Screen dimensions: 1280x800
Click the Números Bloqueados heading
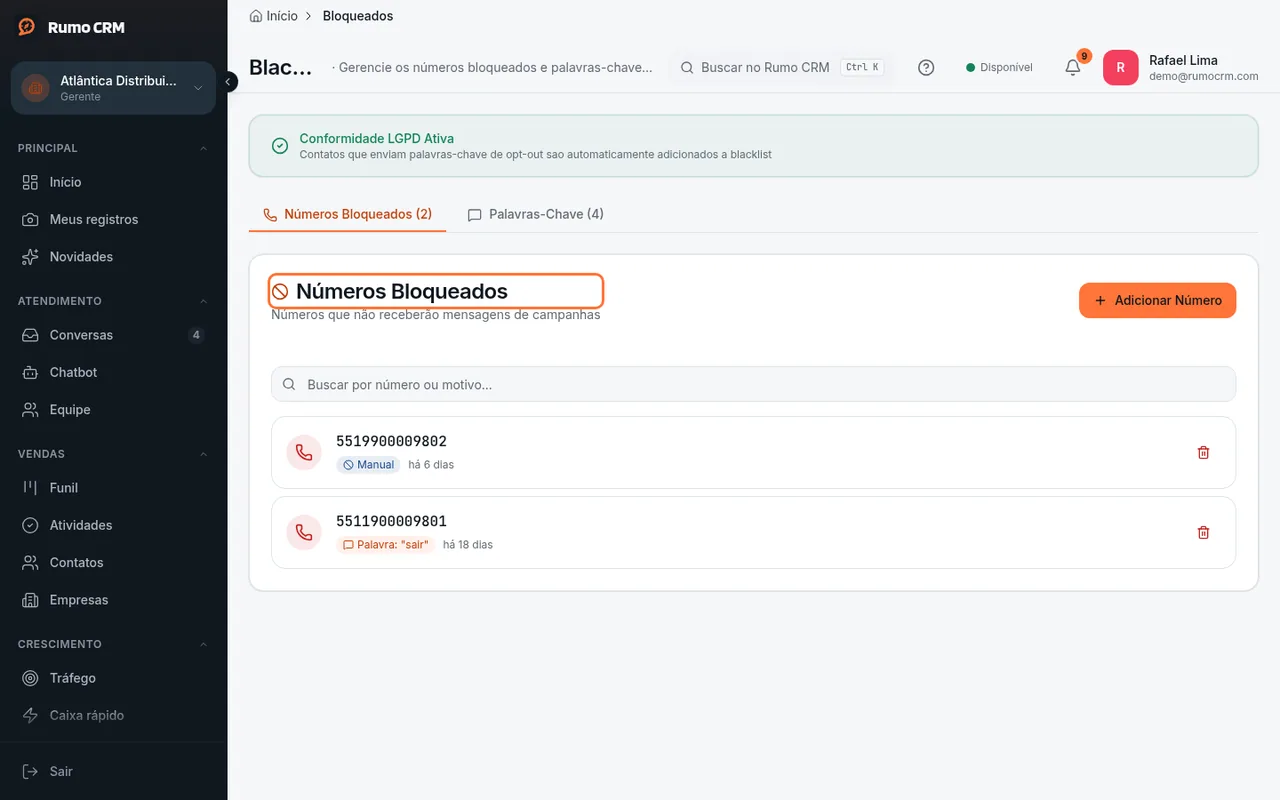coord(402,291)
